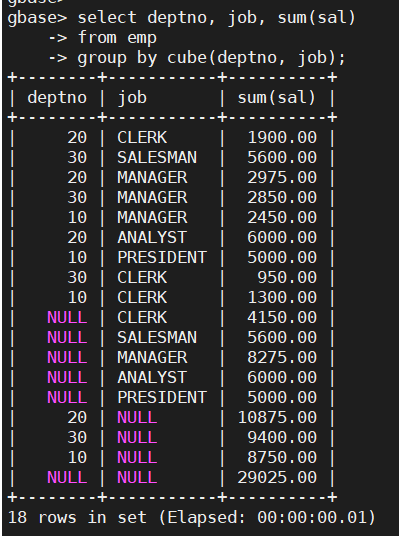This screenshot has height=536, width=399.
Task: Click the pink NULL beside 4150.00 CLERK
Action: (x=67, y=318)
